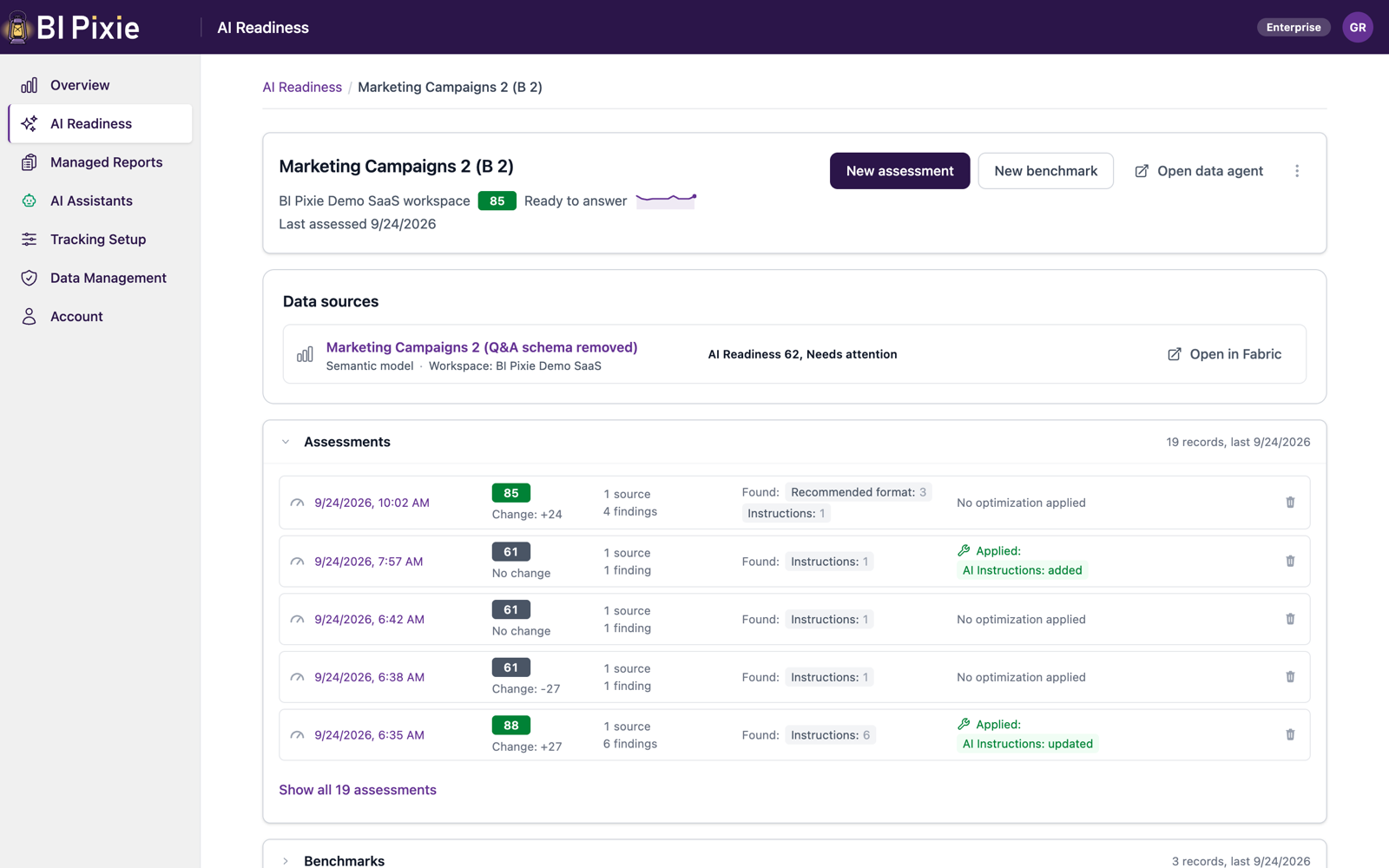Open Tracking Setup in sidebar
Viewport: 1389px width, 868px height.
[x=100, y=240]
